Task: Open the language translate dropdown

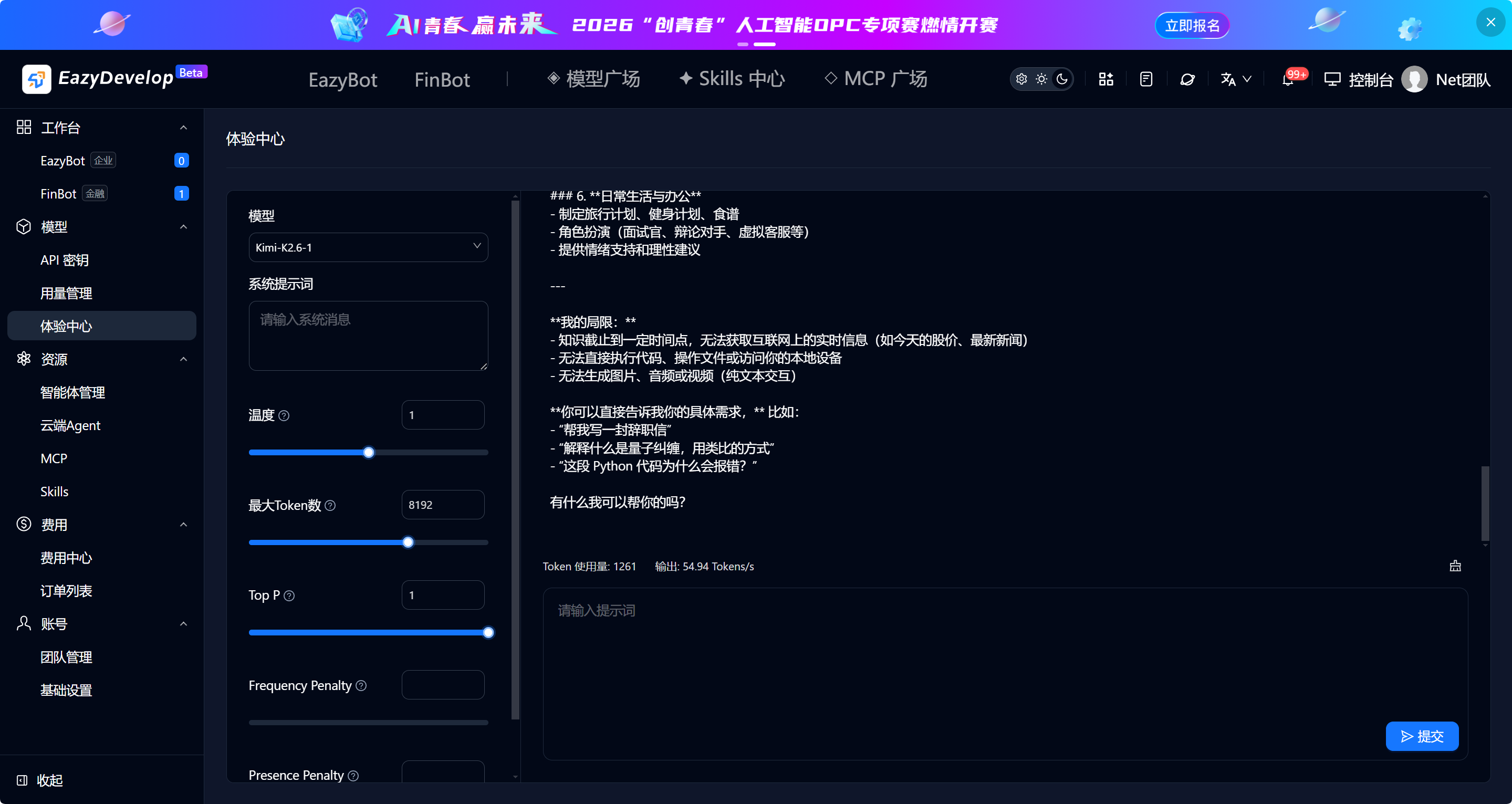Action: click(x=1236, y=79)
